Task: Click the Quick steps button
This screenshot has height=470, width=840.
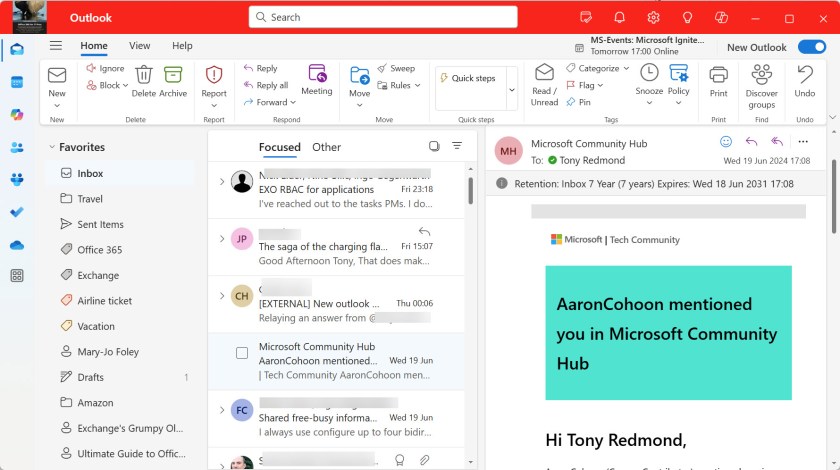Action: (x=470, y=78)
